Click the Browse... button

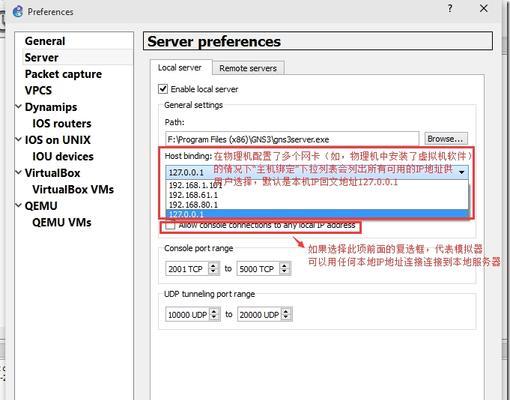[x=446, y=139]
